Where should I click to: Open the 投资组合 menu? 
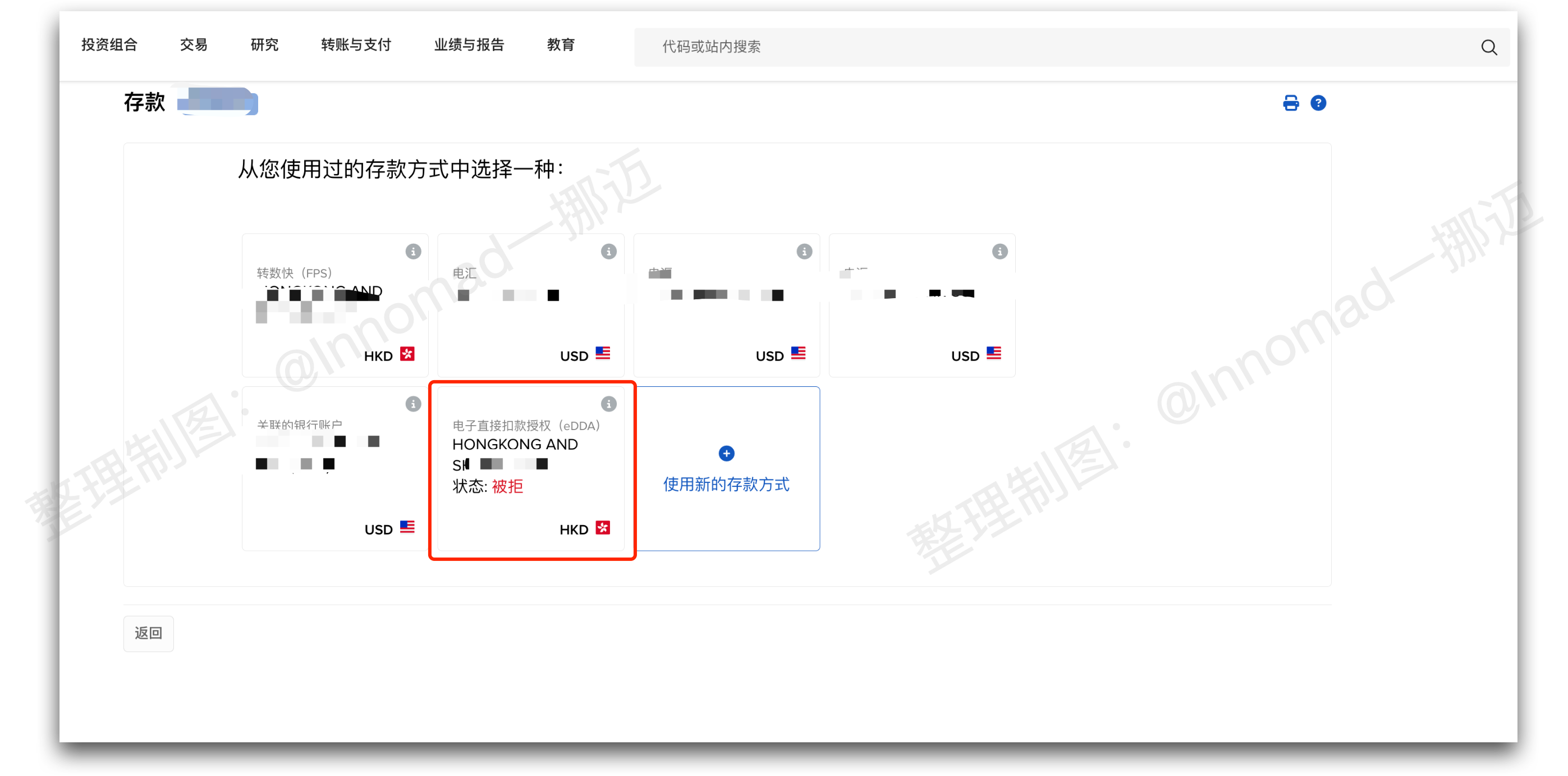(109, 44)
